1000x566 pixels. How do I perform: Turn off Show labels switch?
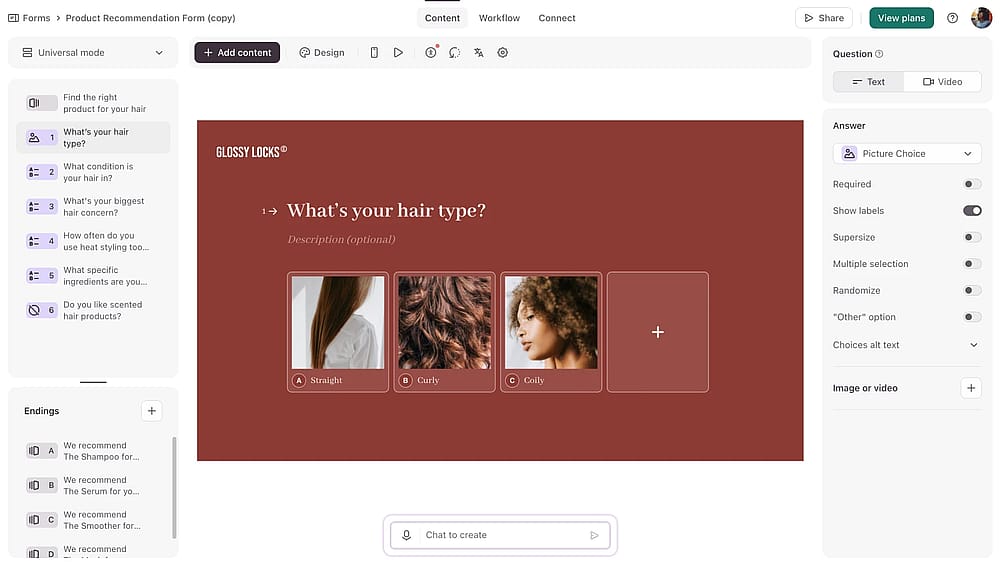[972, 211]
